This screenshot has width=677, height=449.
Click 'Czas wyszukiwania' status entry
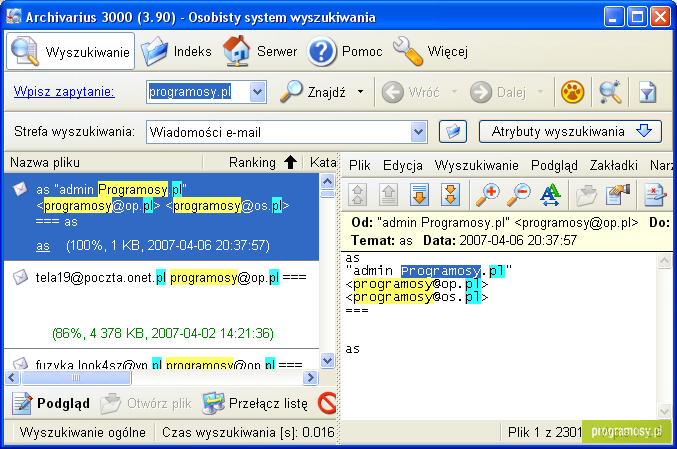pos(248,432)
